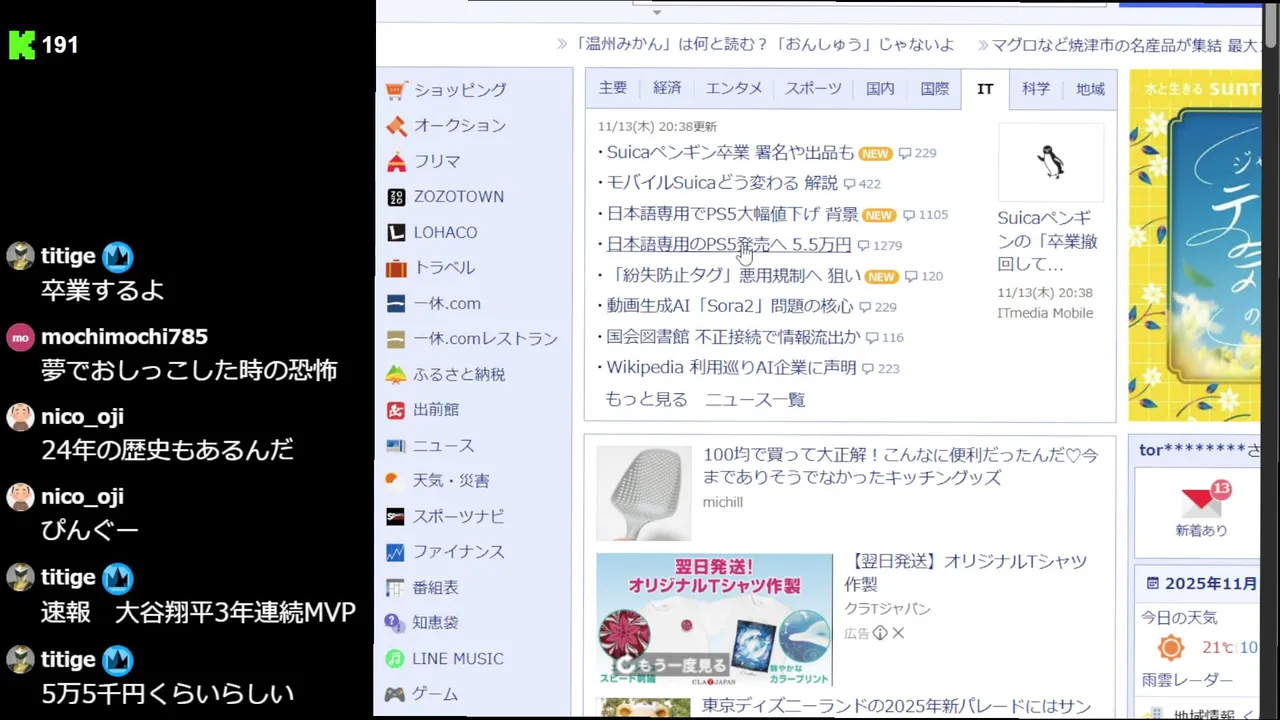Click nico_oji's avatar beside 24年の歴史もあるんだ
Image resolution: width=1280 pixels, height=720 pixels.
click(x=20, y=417)
